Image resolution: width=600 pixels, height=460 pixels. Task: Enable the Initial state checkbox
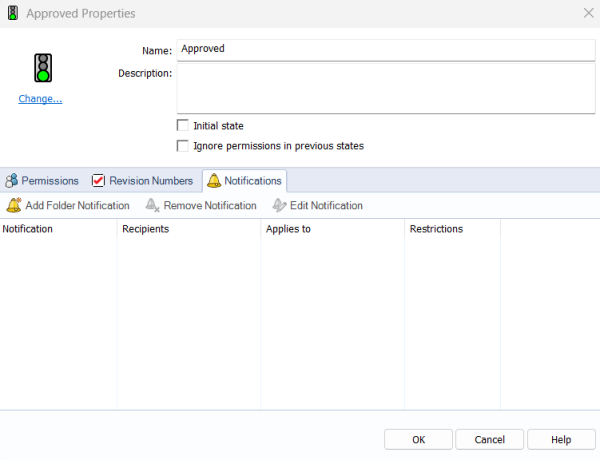click(182, 126)
